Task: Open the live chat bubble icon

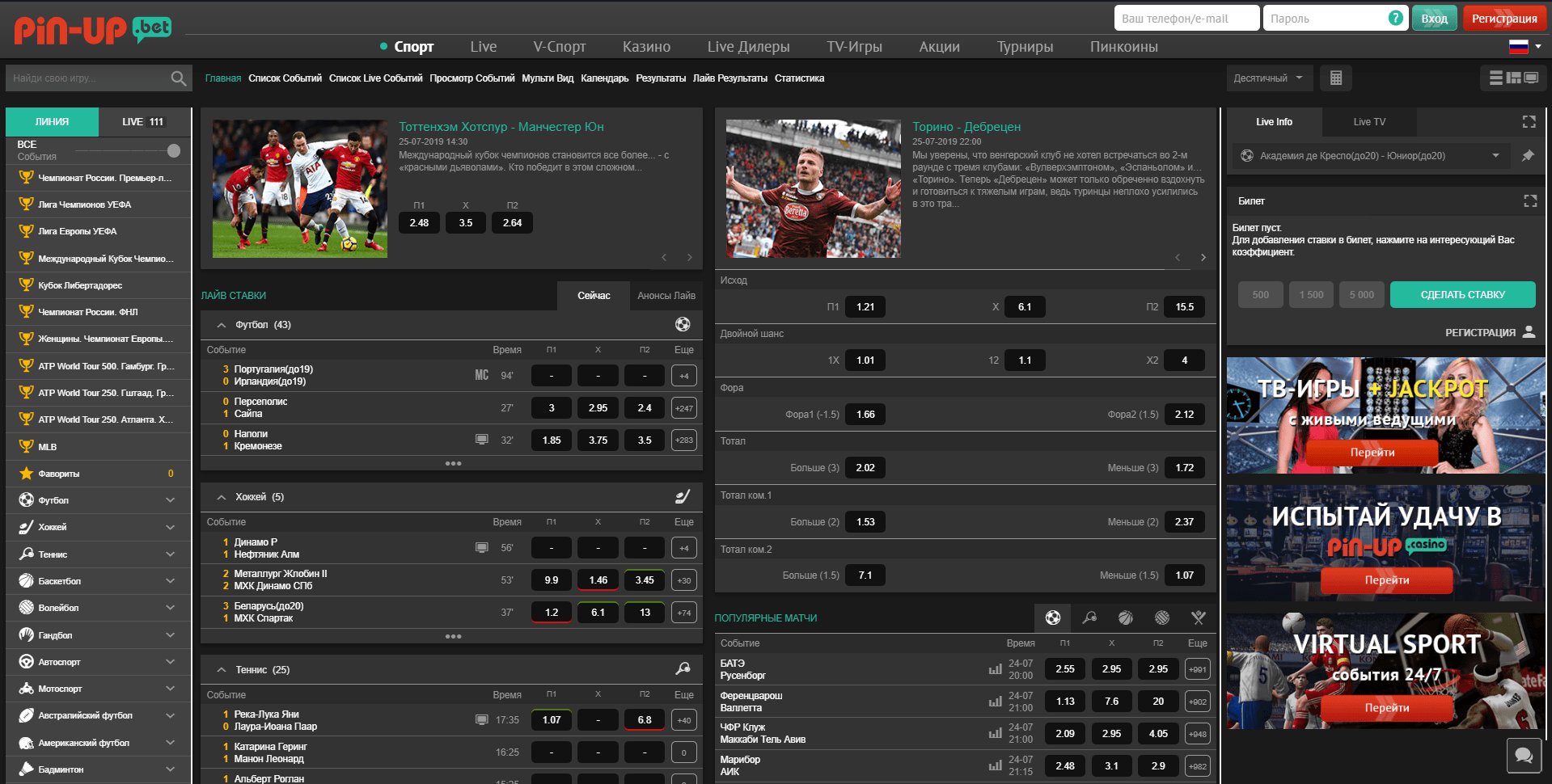Action: (x=1524, y=756)
